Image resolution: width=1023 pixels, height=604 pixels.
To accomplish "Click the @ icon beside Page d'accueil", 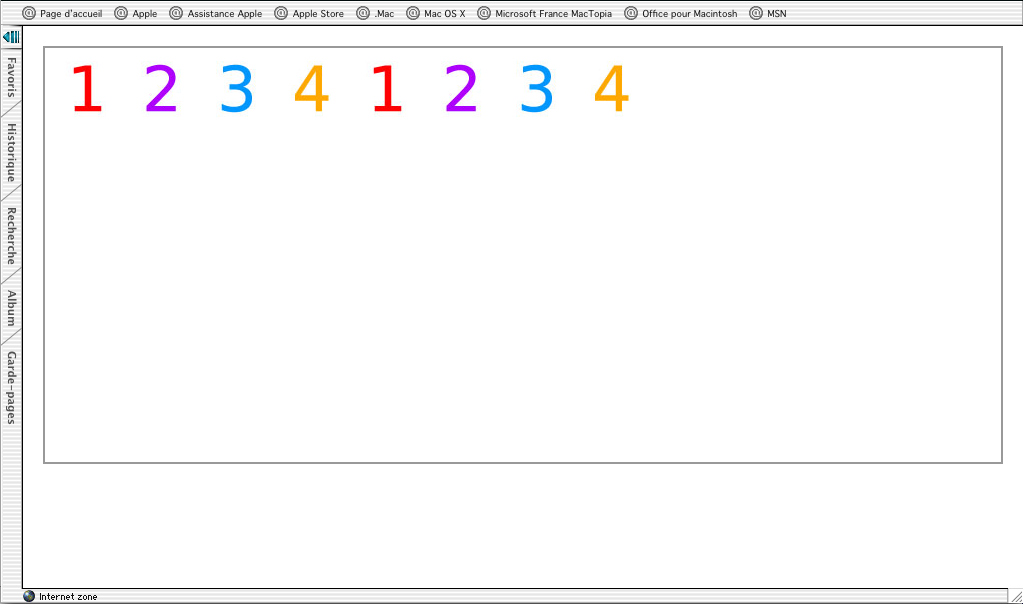I will [29, 14].
